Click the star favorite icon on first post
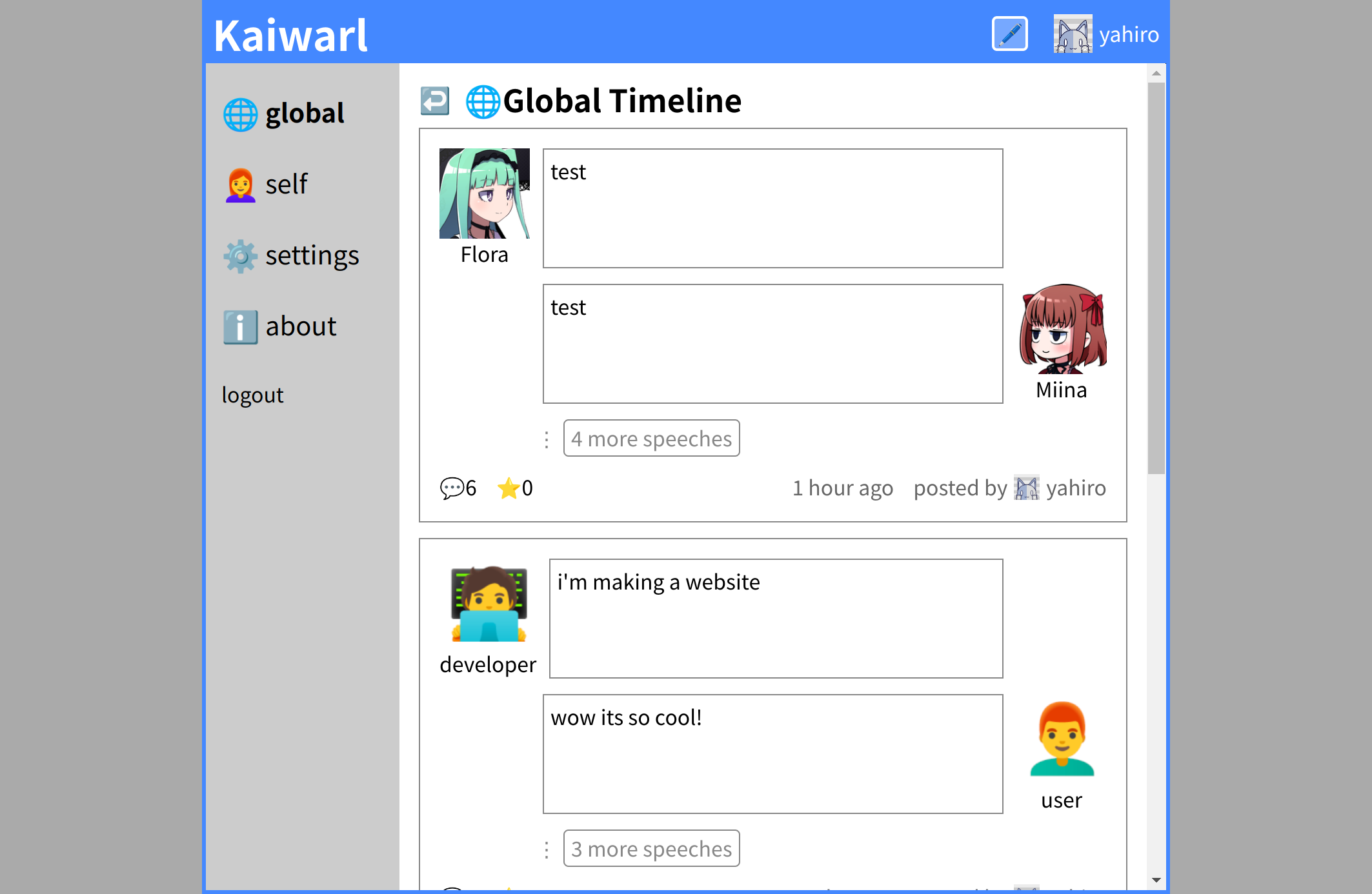 point(509,488)
